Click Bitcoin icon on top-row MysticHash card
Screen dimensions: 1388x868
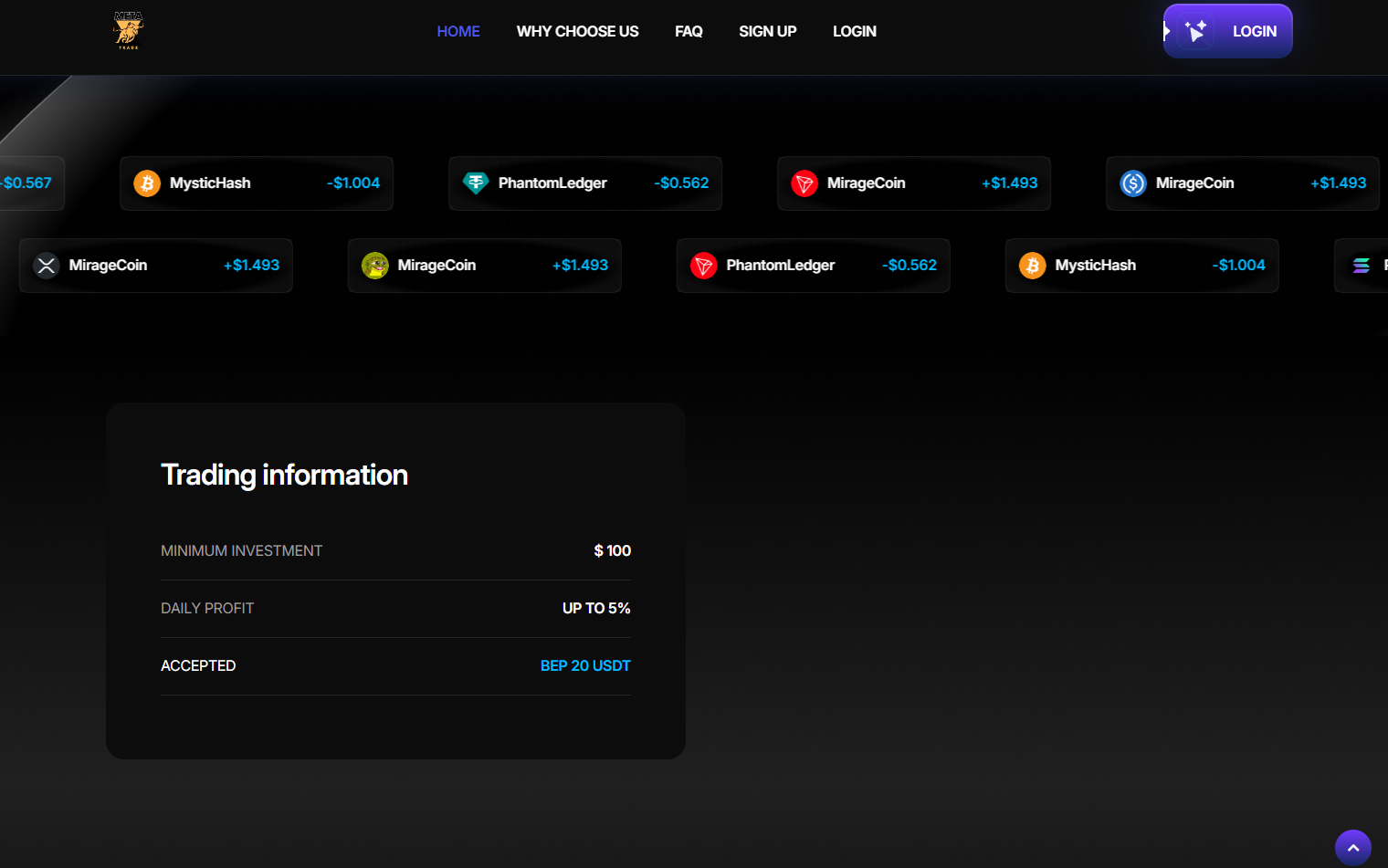[x=147, y=183]
